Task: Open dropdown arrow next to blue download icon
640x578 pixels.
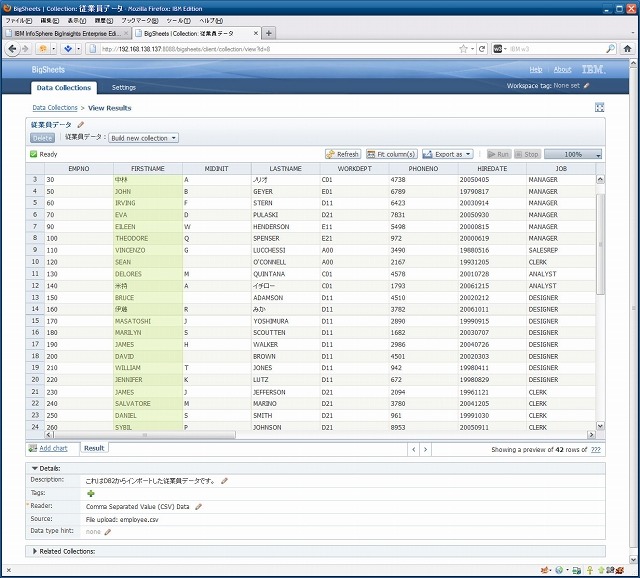Action: [78, 49]
